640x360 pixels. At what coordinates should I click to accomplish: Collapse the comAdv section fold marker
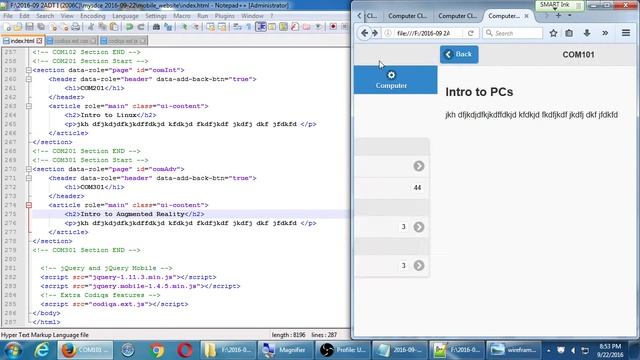click(x=29, y=169)
